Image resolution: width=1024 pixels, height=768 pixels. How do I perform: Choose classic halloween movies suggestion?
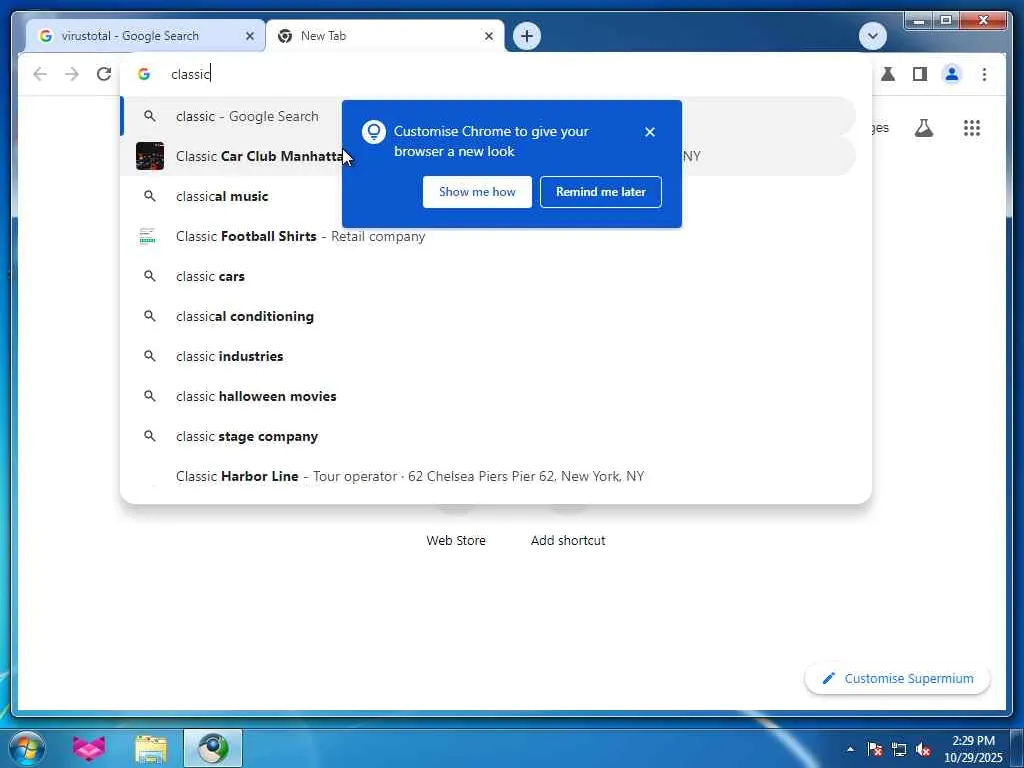pyautogui.click(x=488, y=396)
